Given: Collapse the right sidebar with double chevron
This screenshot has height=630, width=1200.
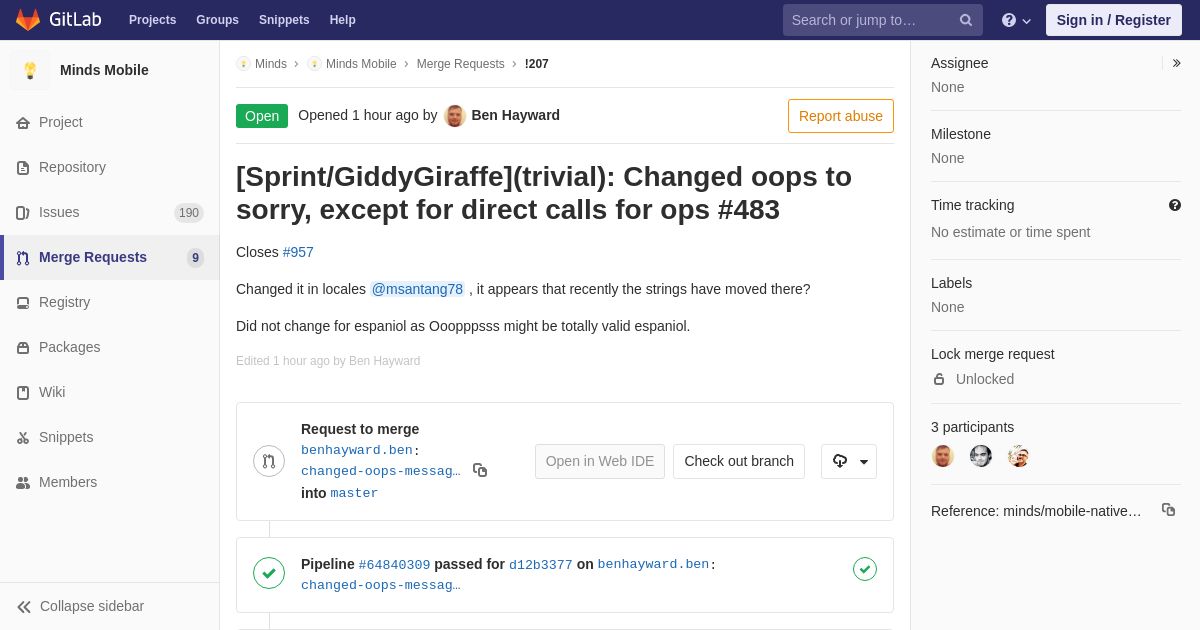Looking at the screenshot, I should 1176,63.
